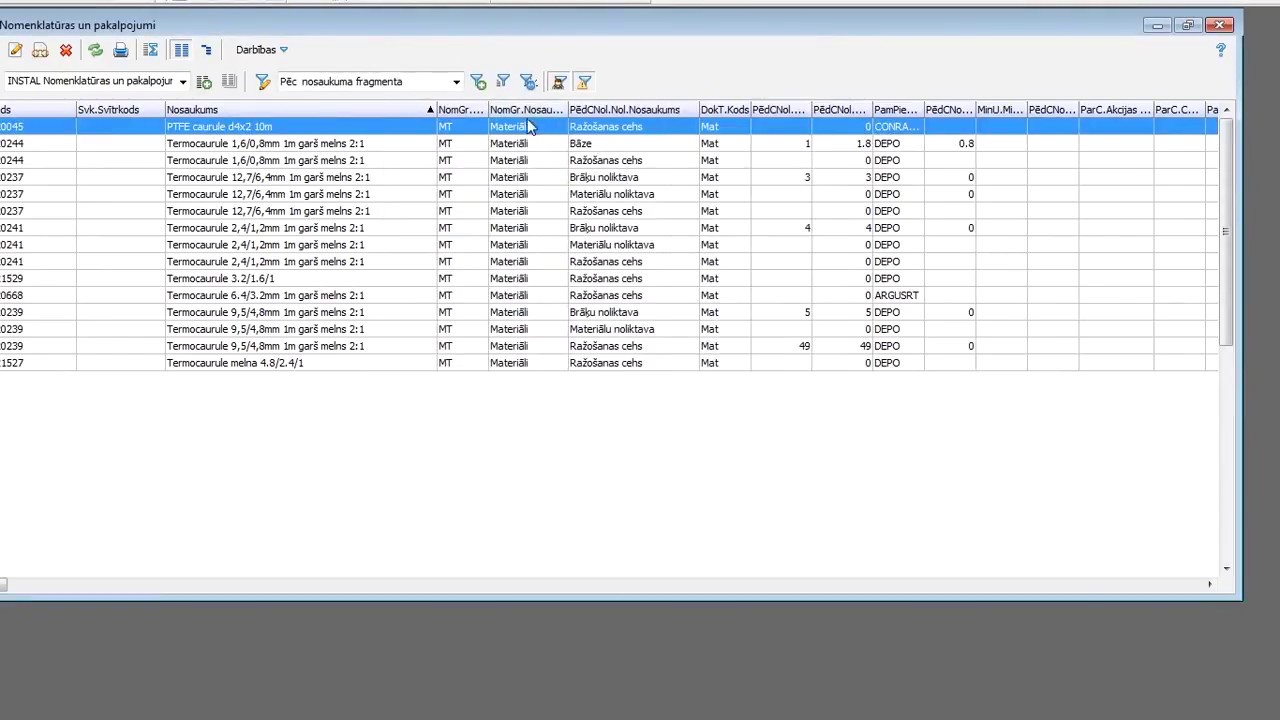Click the CONRA... supplier cell in first row
The width and height of the screenshot is (1280, 720).
click(897, 127)
